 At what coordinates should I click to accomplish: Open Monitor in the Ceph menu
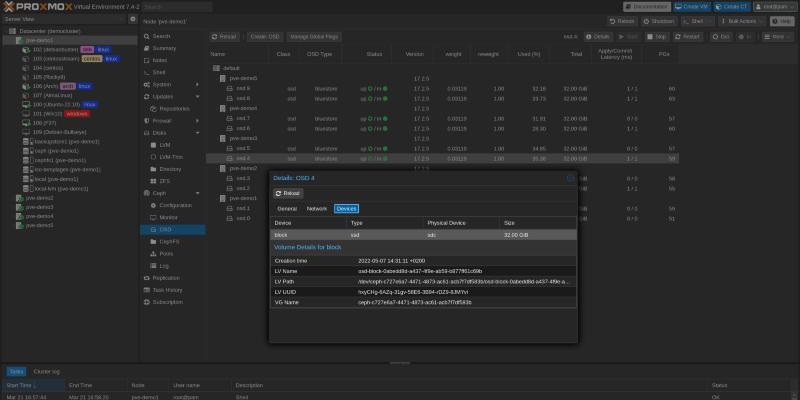(169, 217)
